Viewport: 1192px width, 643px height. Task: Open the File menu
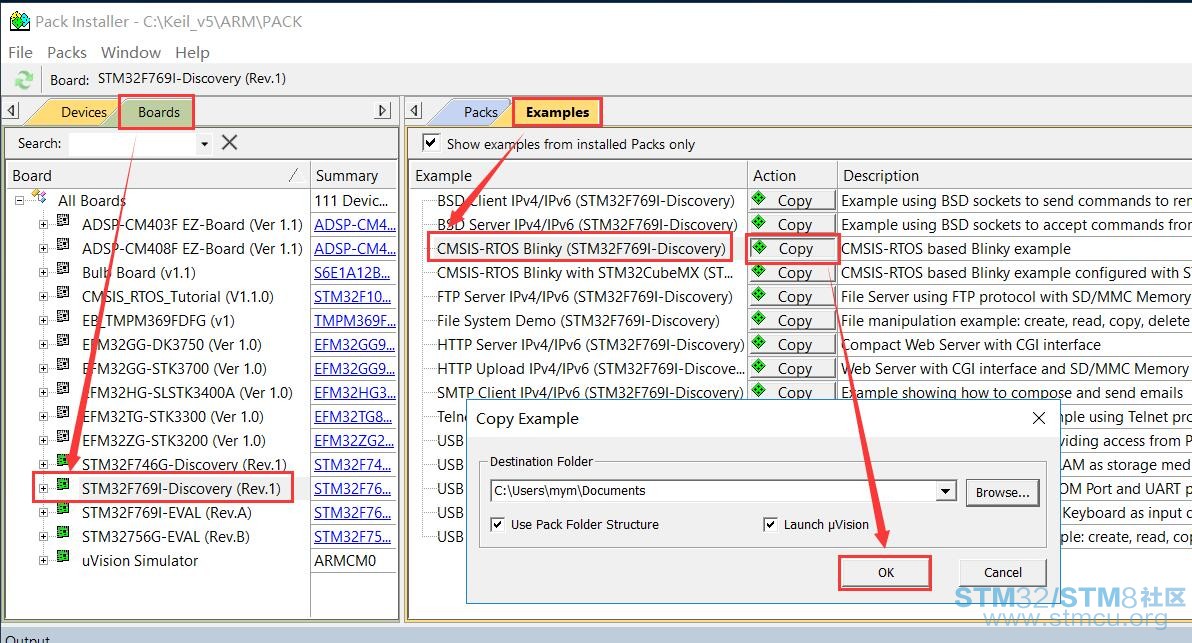(x=21, y=52)
